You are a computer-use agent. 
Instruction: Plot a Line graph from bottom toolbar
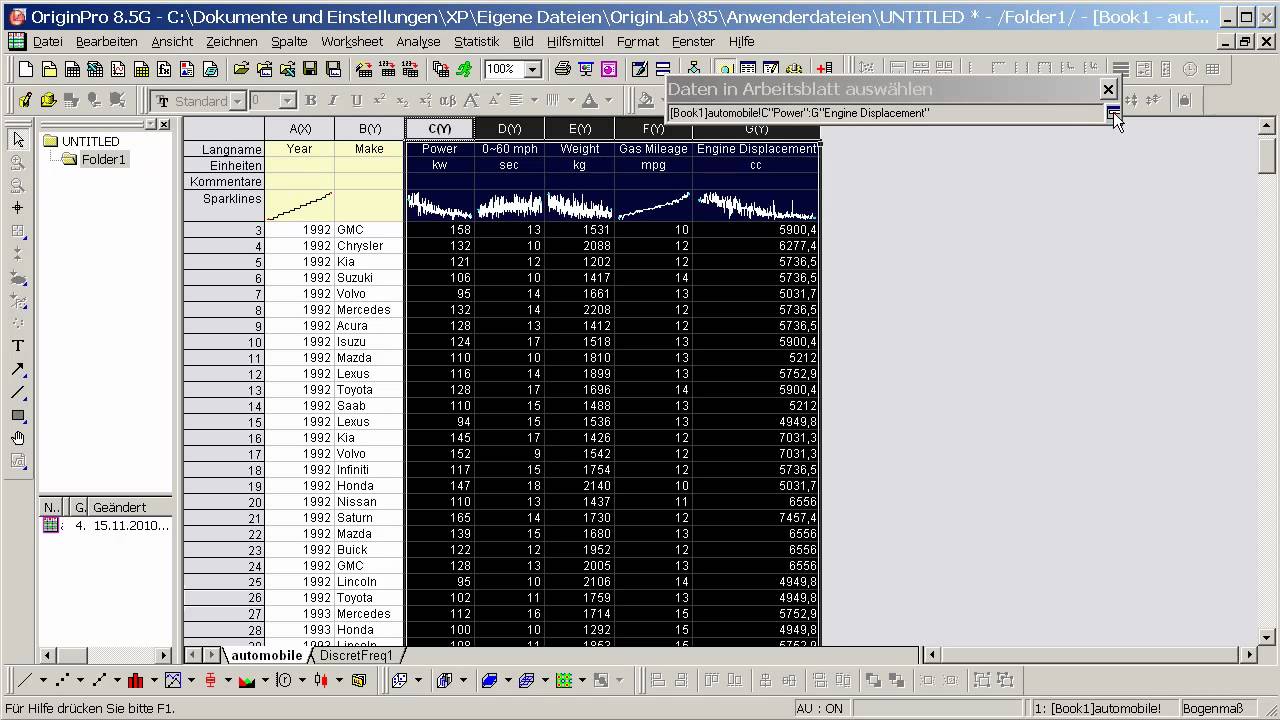click(26, 680)
